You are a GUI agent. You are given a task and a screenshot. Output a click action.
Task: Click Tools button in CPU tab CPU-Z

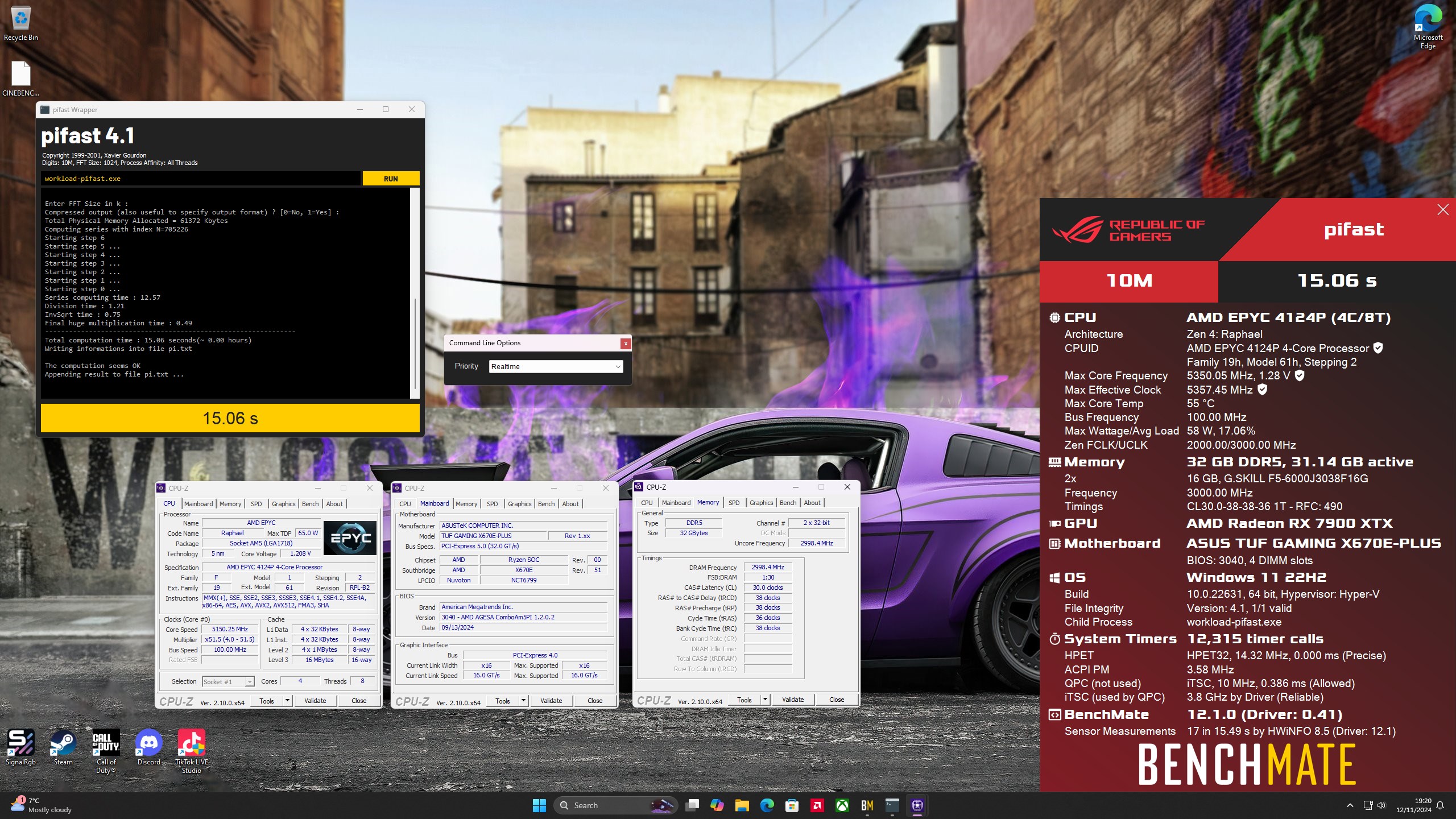[x=267, y=701]
